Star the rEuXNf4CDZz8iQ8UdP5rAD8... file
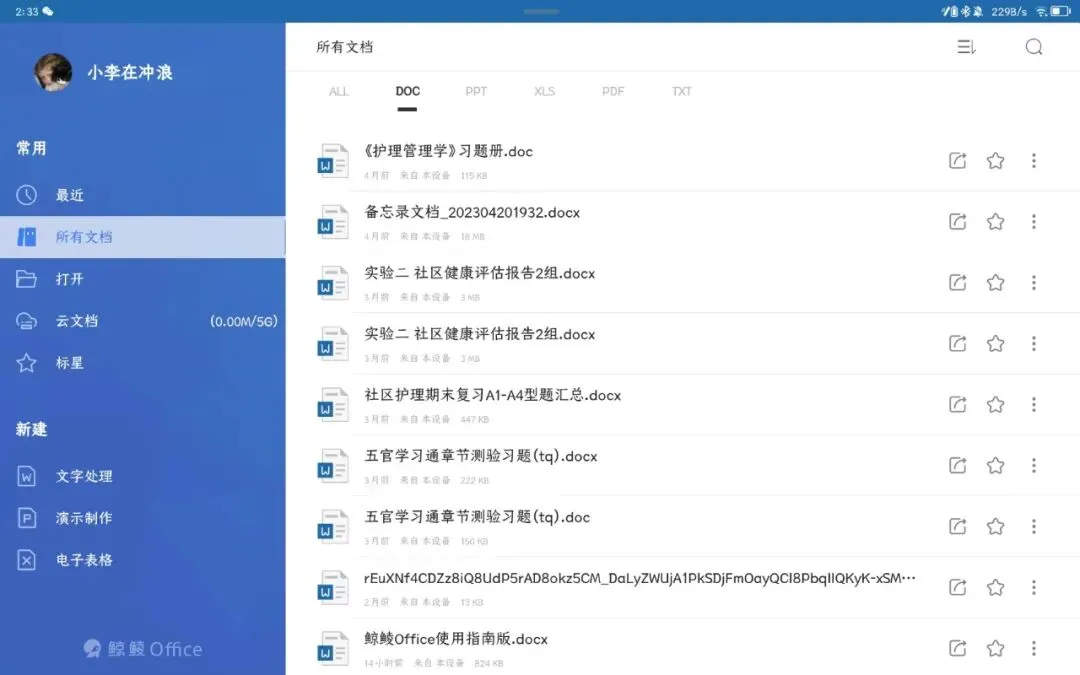 tap(995, 587)
